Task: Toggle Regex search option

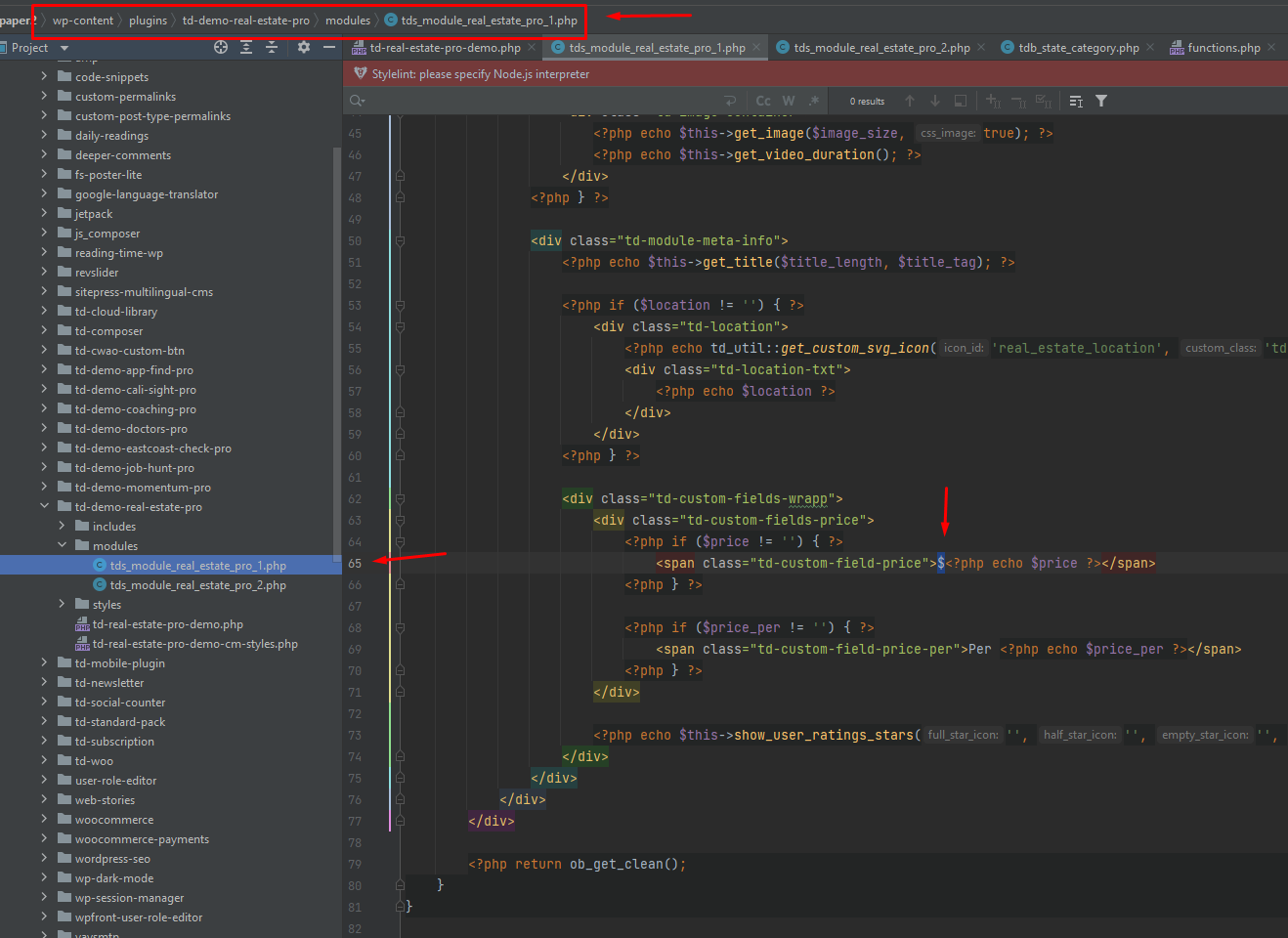Action: pyautogui.click(x=813, y=101)
